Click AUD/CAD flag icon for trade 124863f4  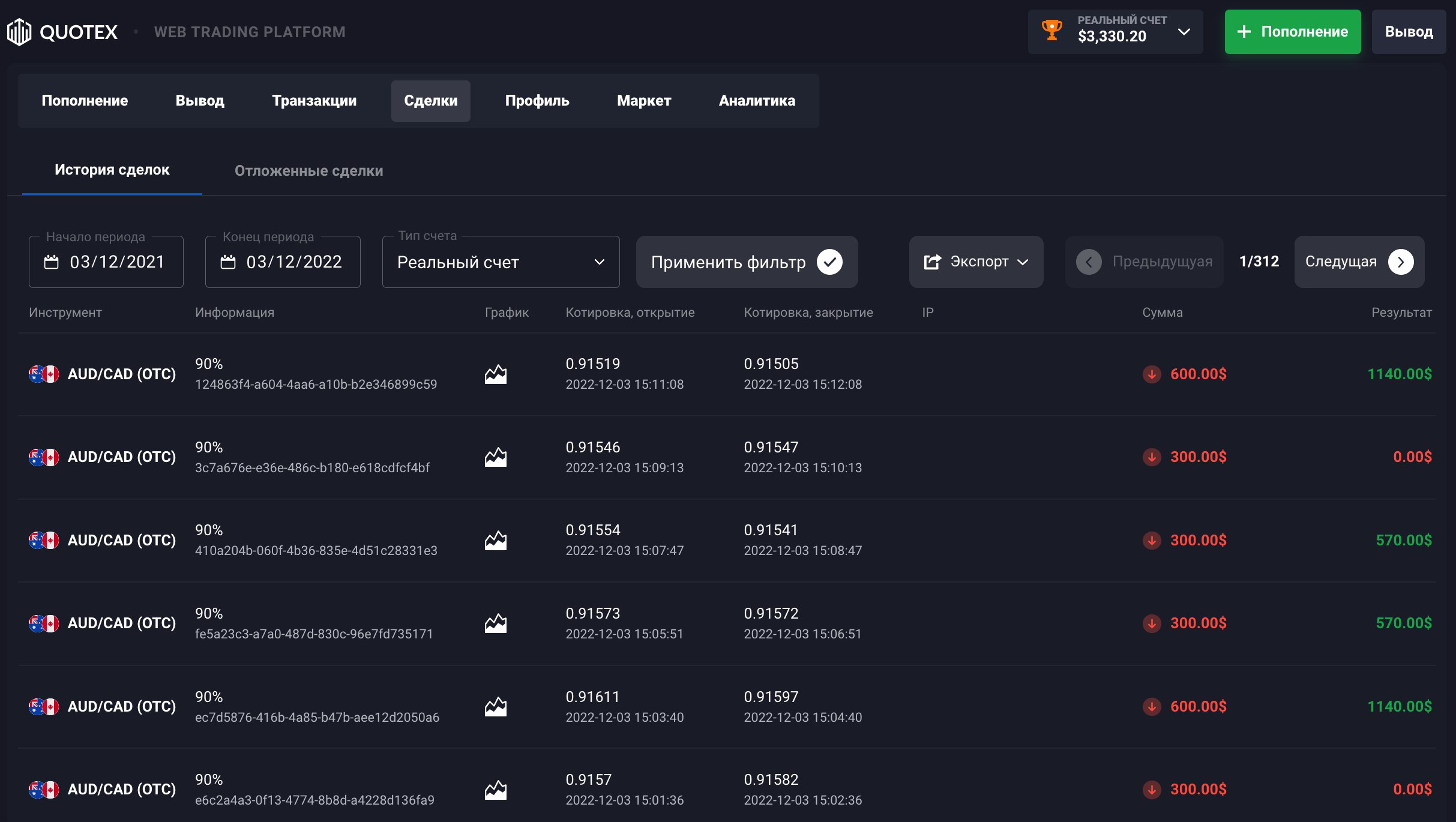coord(44,374)
